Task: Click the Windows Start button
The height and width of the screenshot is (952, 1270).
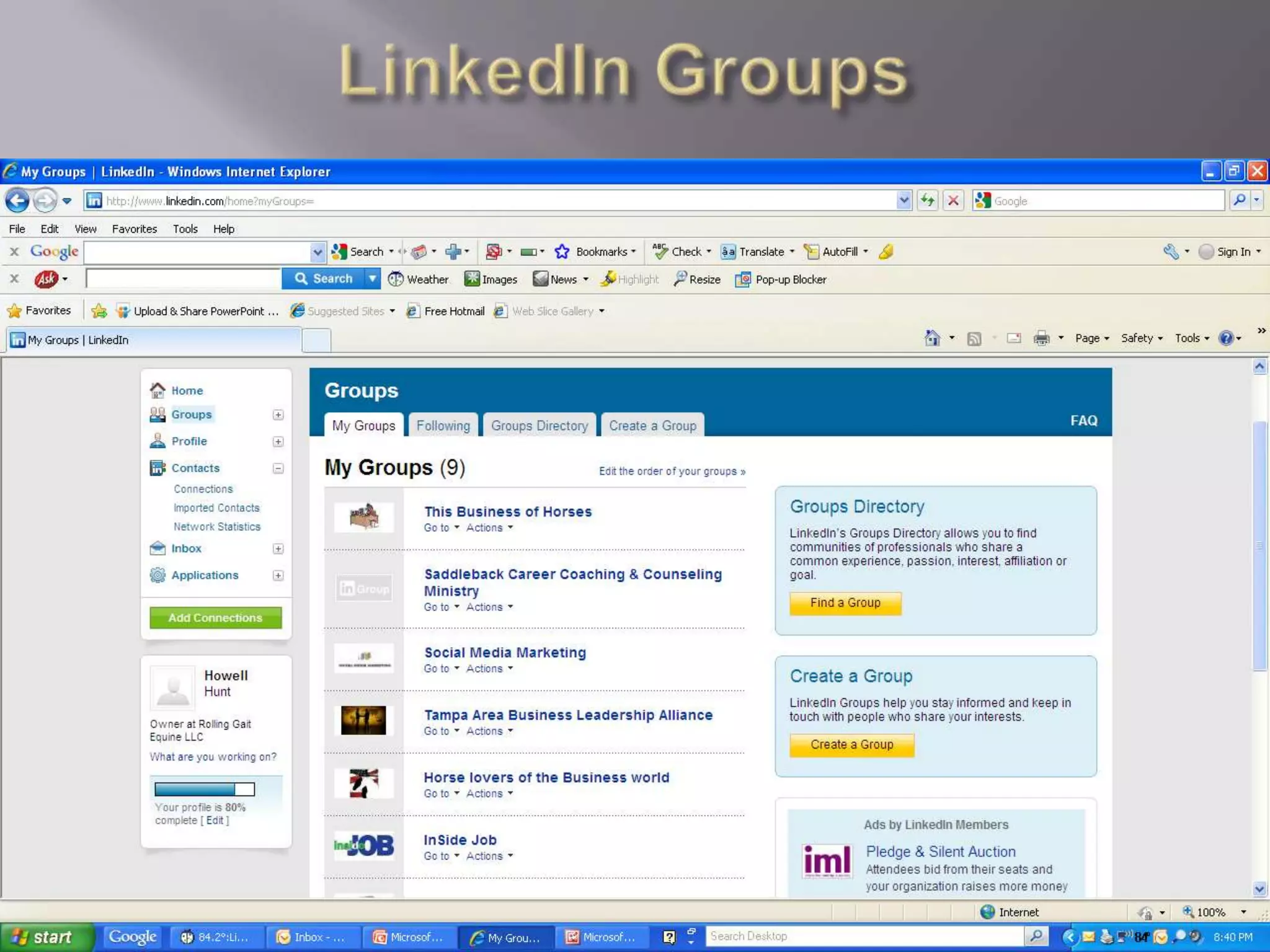Action: pos(47,937)
